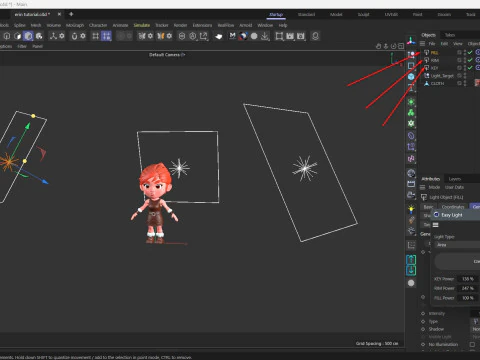Viewport: 480px width, 360px height.
Task: Switch to the Standard layout tab
Action: coord(306,14)
